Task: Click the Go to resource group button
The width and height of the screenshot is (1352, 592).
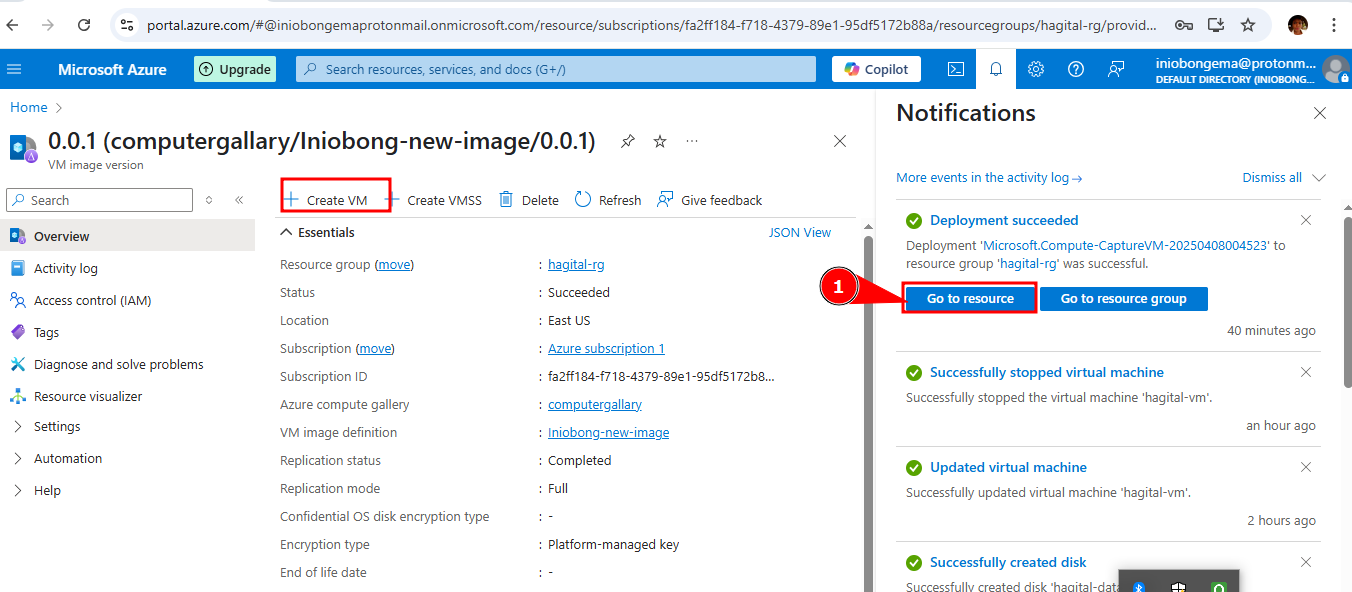Action: (1124, 298)
